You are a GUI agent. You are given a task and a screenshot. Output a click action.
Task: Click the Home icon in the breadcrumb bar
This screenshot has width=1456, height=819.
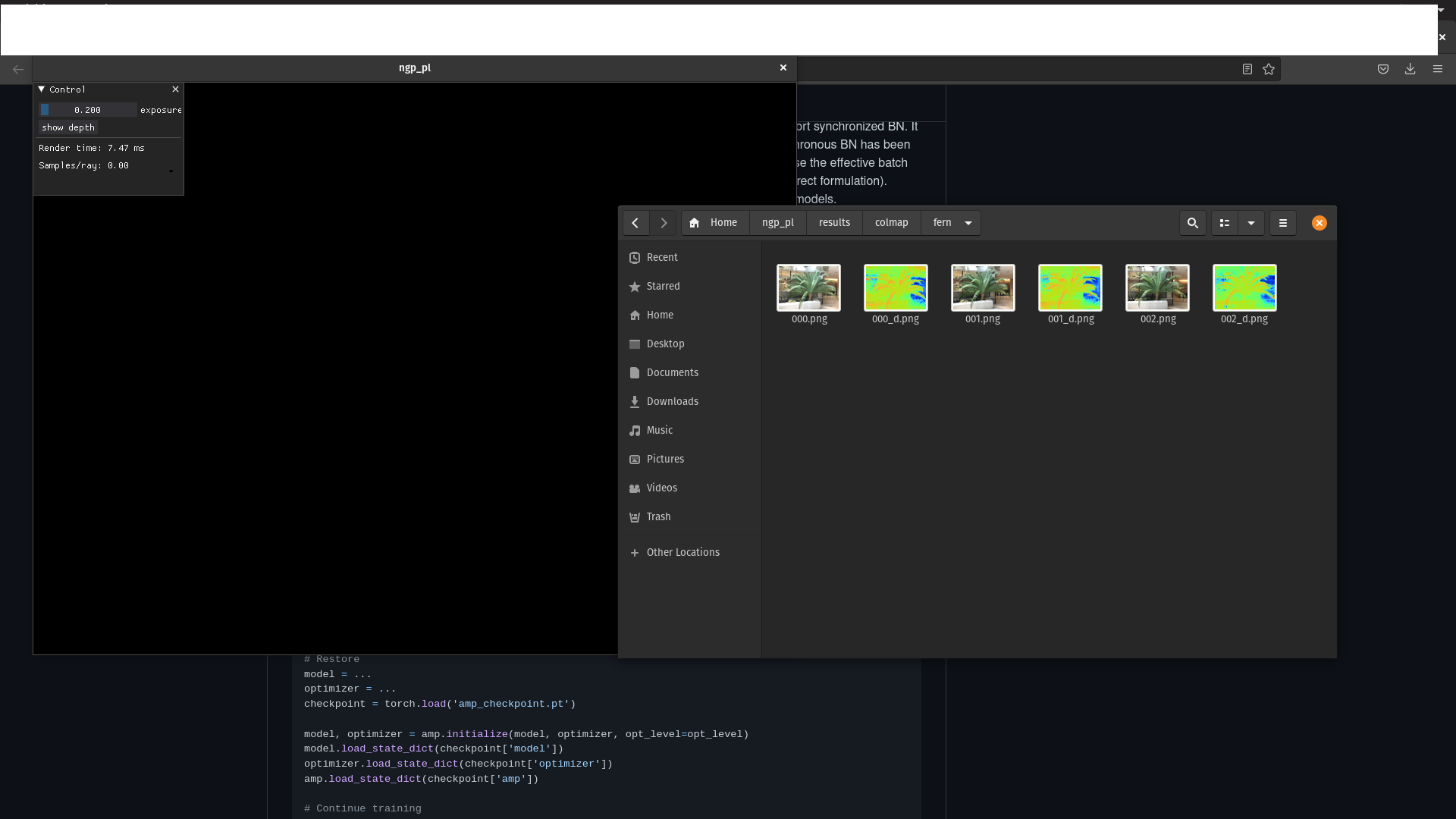(695, 223)
